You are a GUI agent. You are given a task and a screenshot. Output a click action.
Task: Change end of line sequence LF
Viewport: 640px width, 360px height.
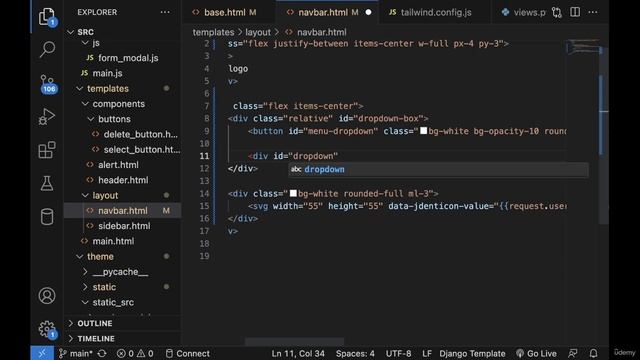tap(427, 353)
